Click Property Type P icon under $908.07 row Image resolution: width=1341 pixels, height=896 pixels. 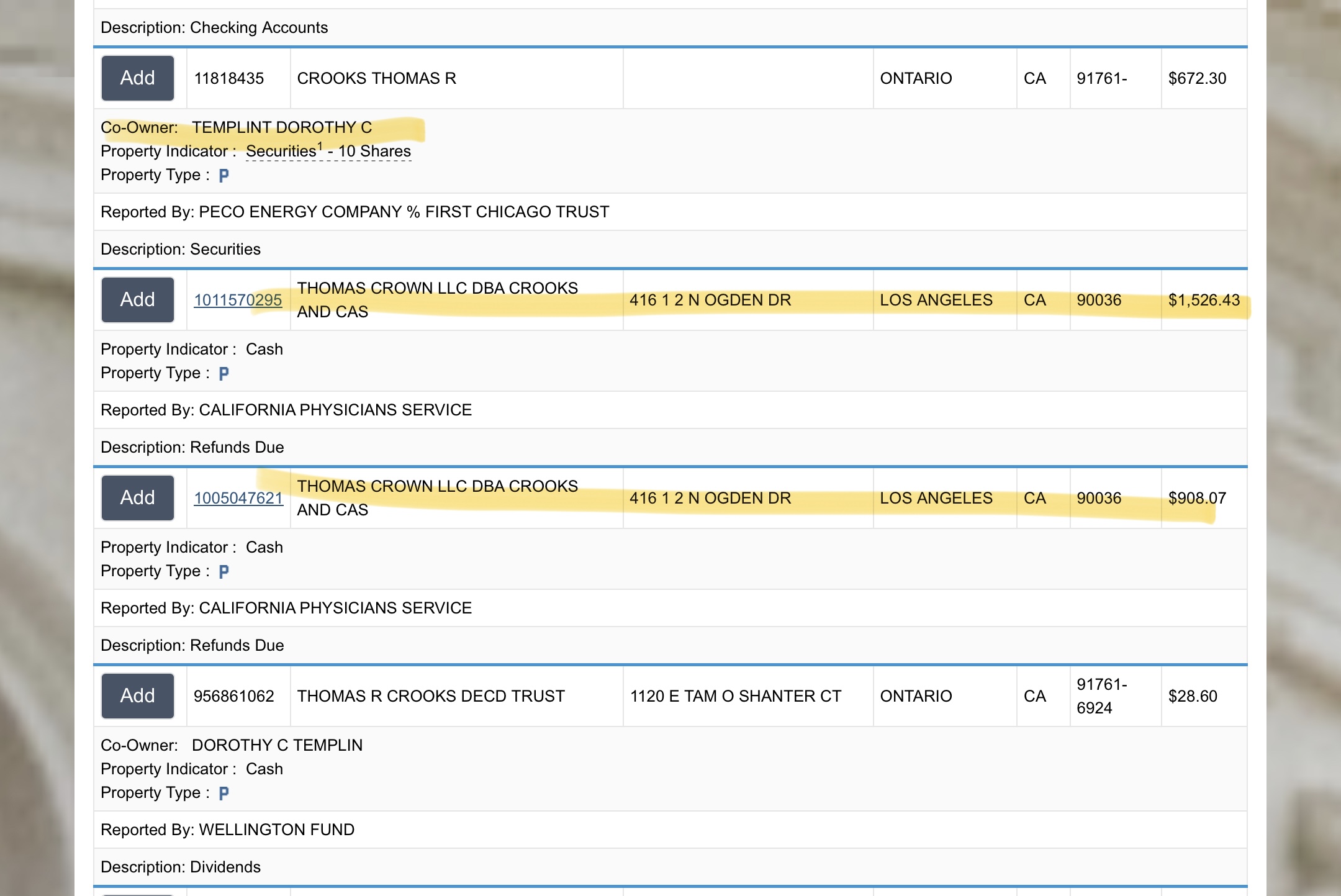(224, 572)
